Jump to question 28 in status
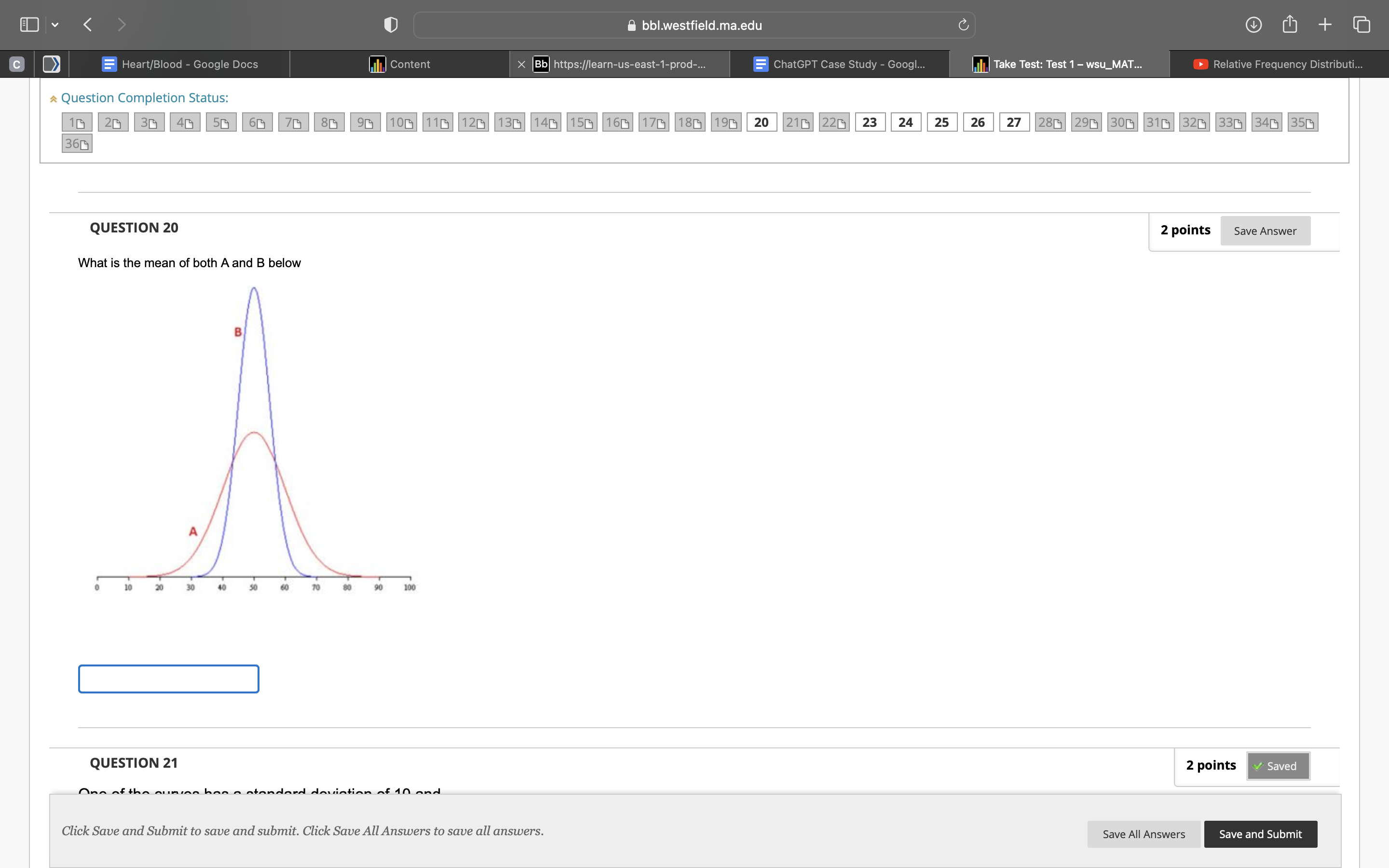Screen dimensions: 1389x868 [1050, 122]
